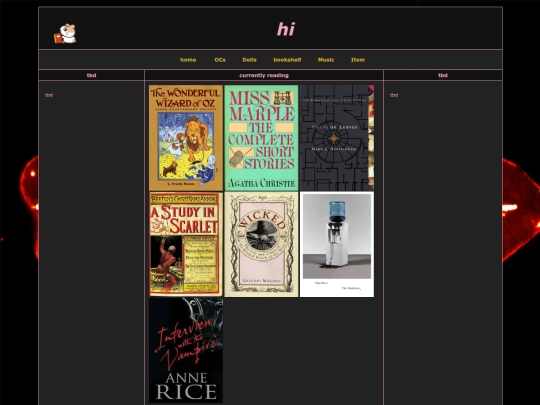Click the 'currently reading' column header
This screenshot has width=540, height=405.
coord(264,75)
